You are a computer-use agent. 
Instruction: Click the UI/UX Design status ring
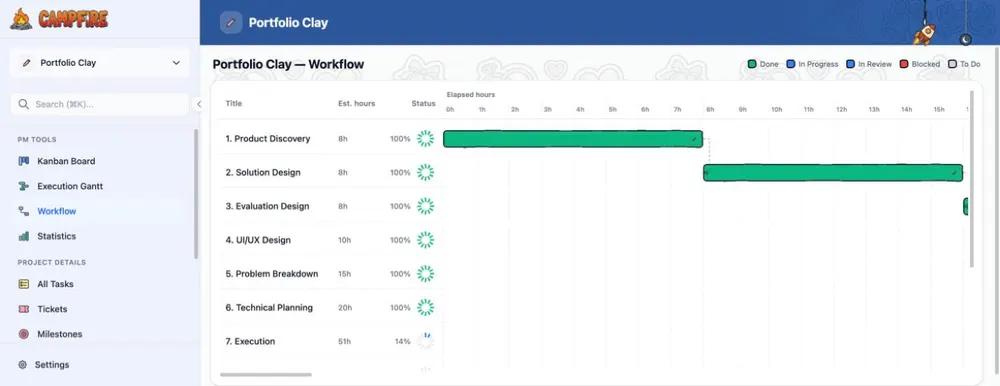(425, 240)
